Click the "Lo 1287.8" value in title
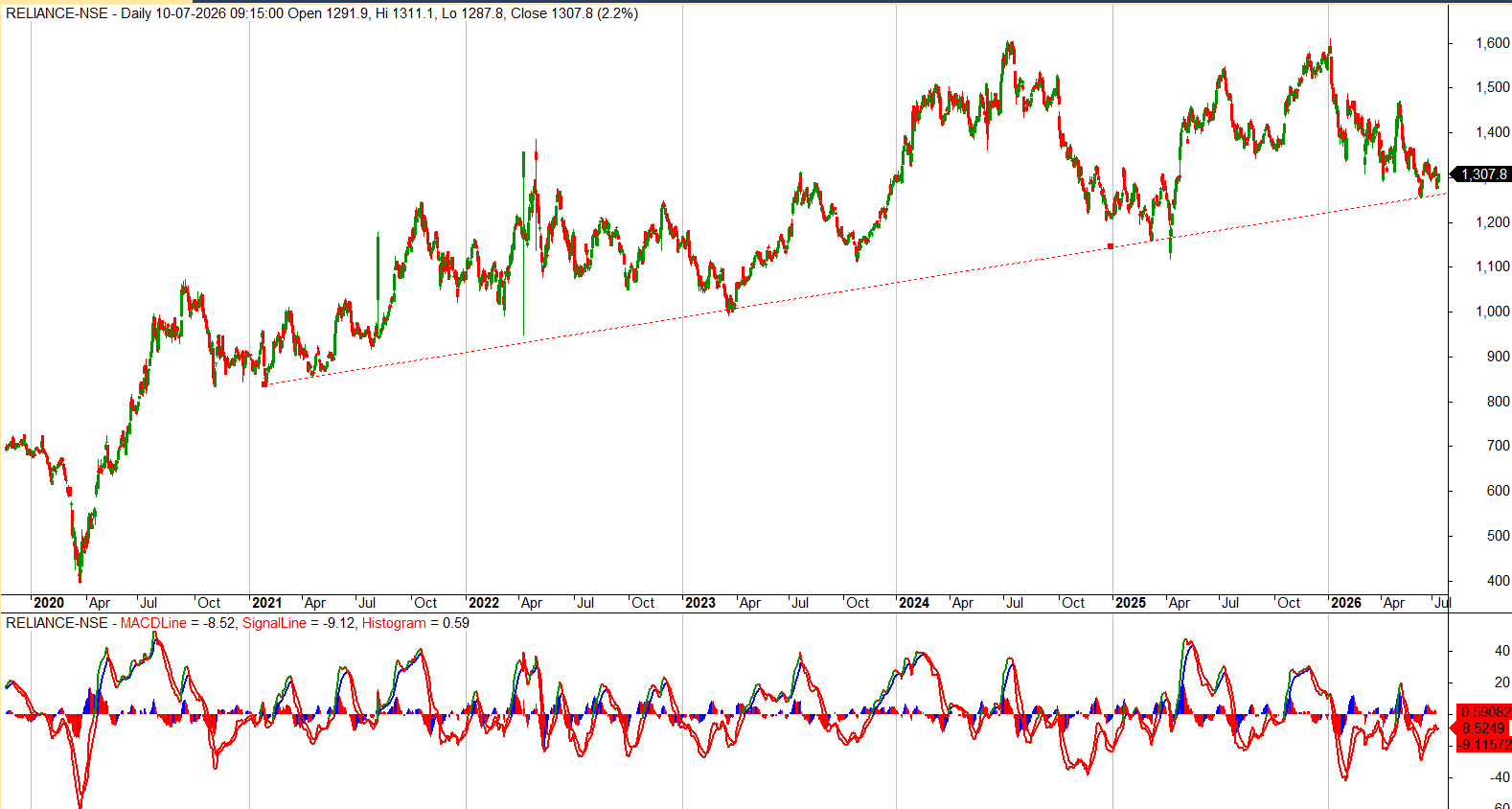 click(472, 13)
